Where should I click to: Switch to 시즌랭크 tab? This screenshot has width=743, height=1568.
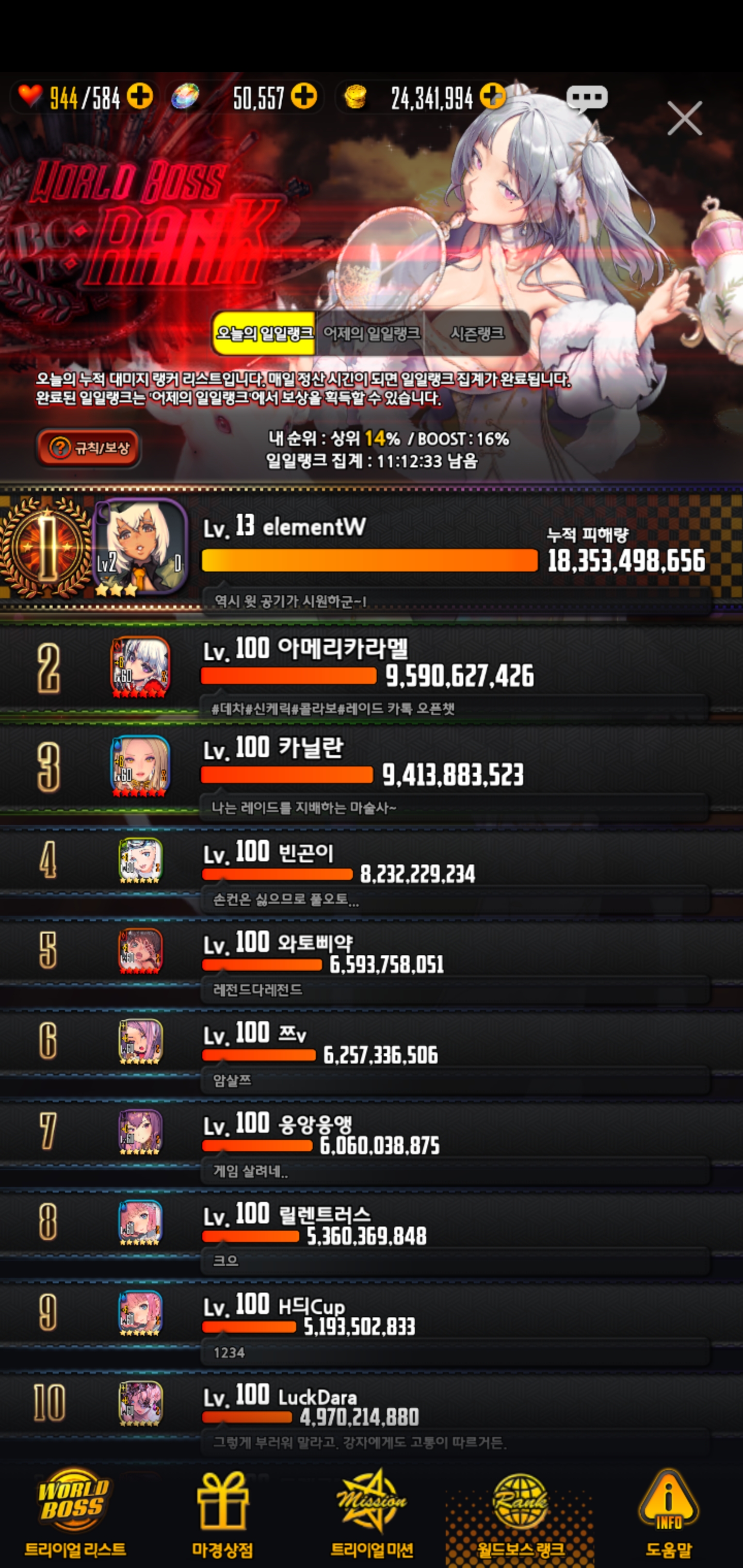(477, 333)
